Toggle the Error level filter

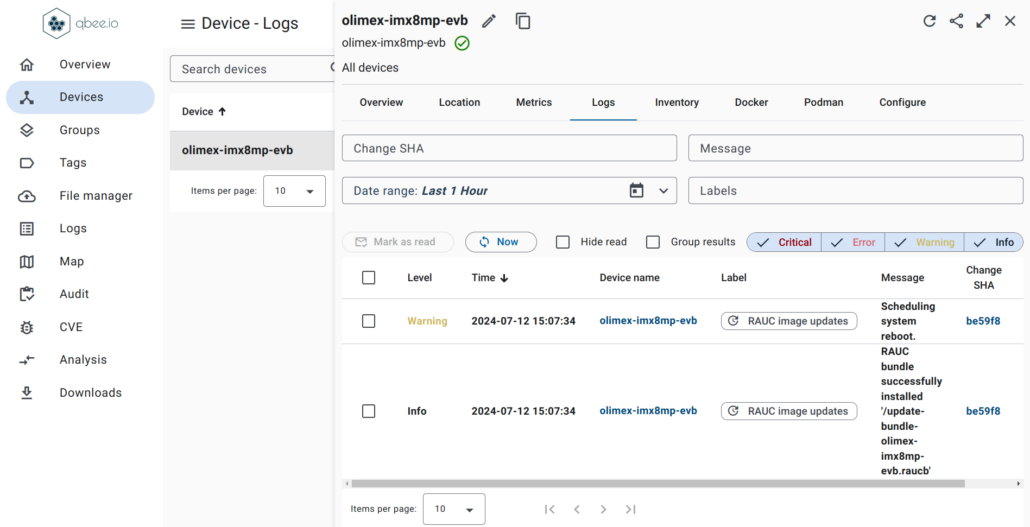853,242
